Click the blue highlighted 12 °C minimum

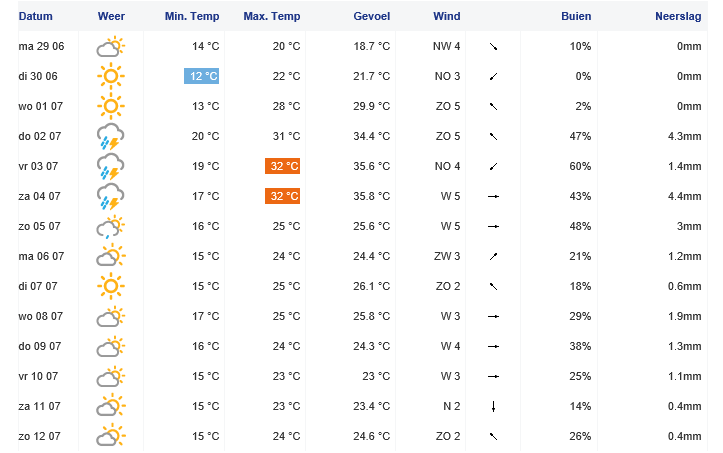(x=201, y=76)
